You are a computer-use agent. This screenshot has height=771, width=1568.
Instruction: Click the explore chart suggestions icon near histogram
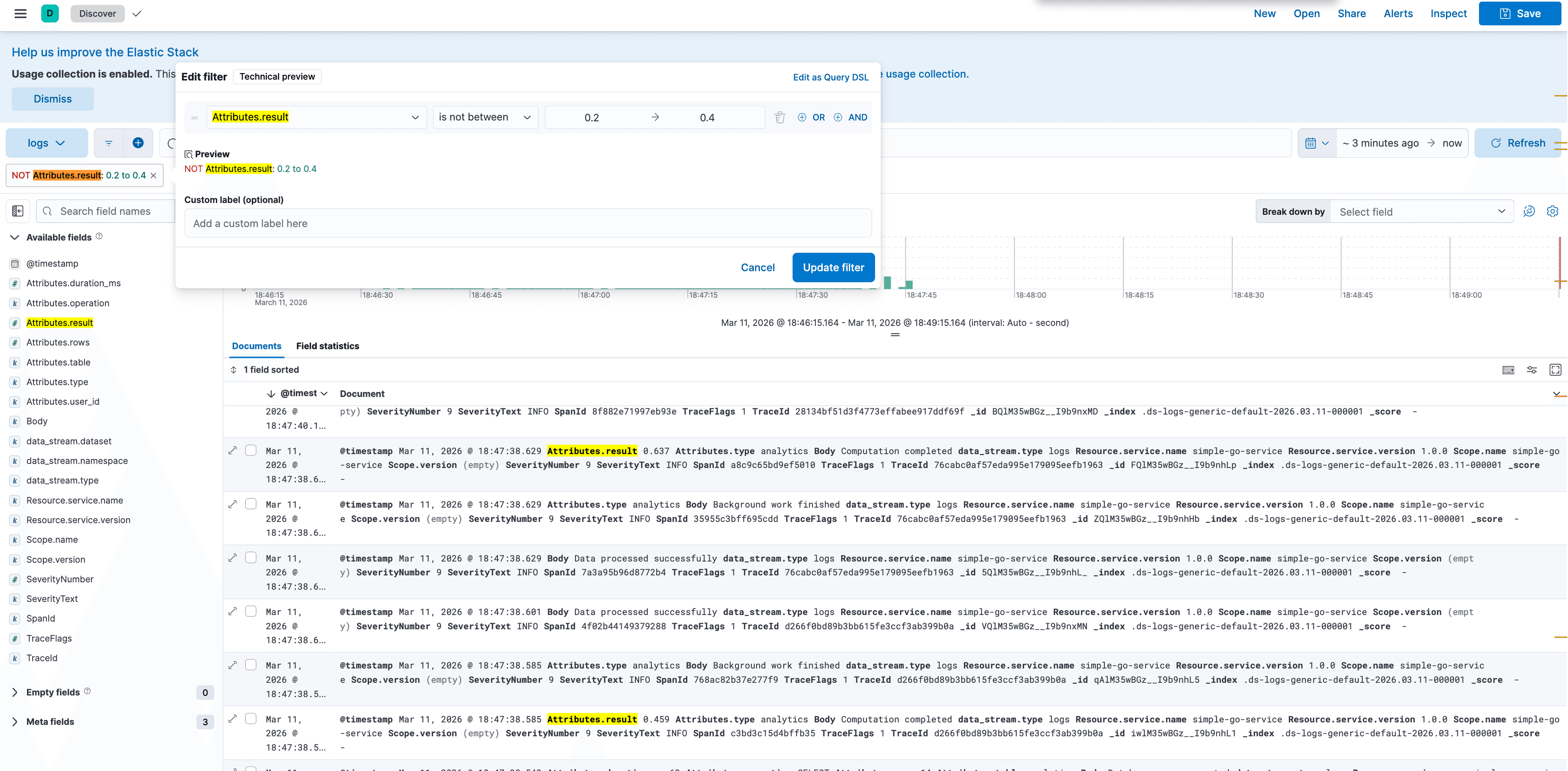[x=1529, y=211]
